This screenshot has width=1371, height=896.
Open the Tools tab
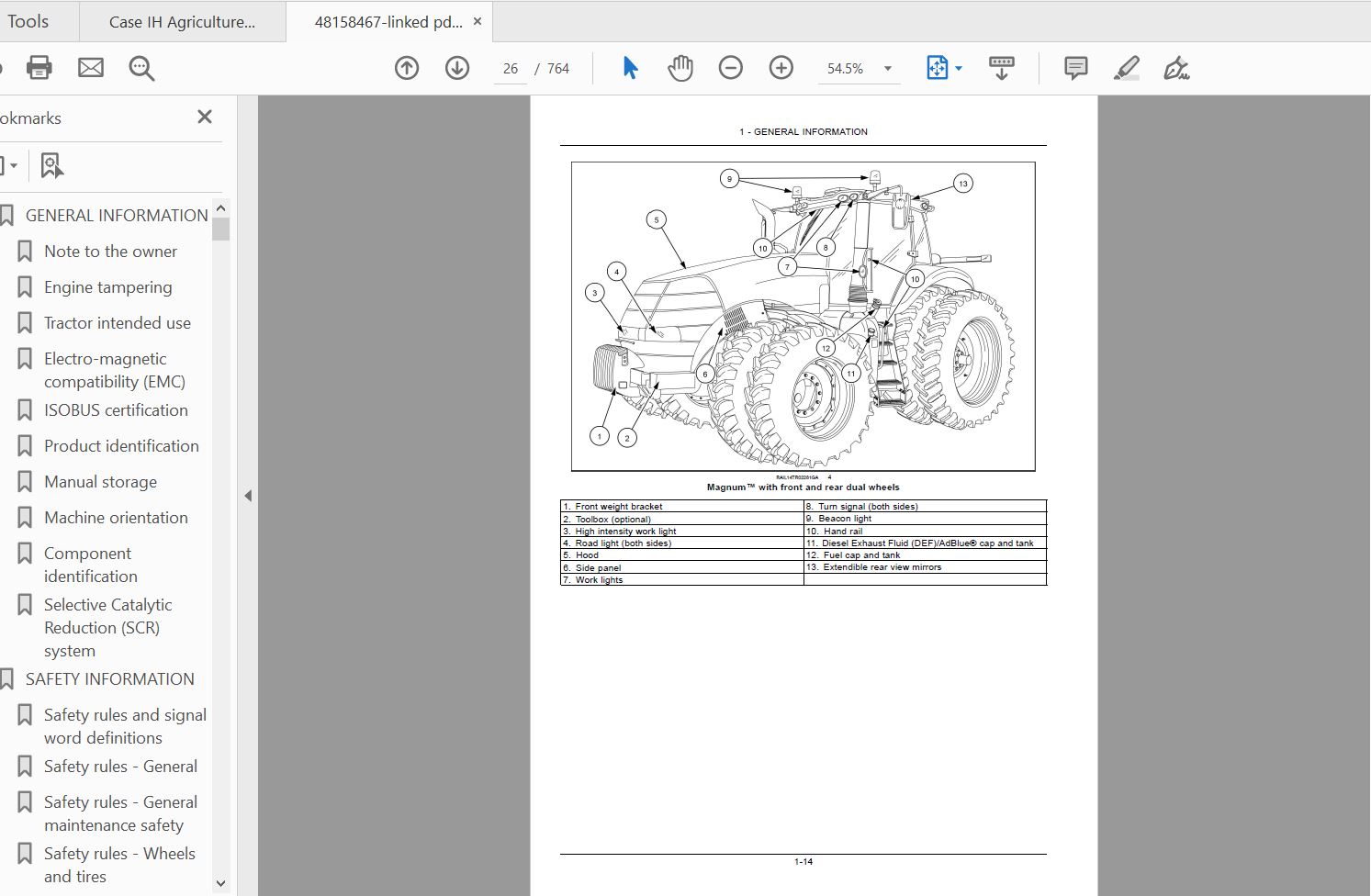click(x=28, y=21)
